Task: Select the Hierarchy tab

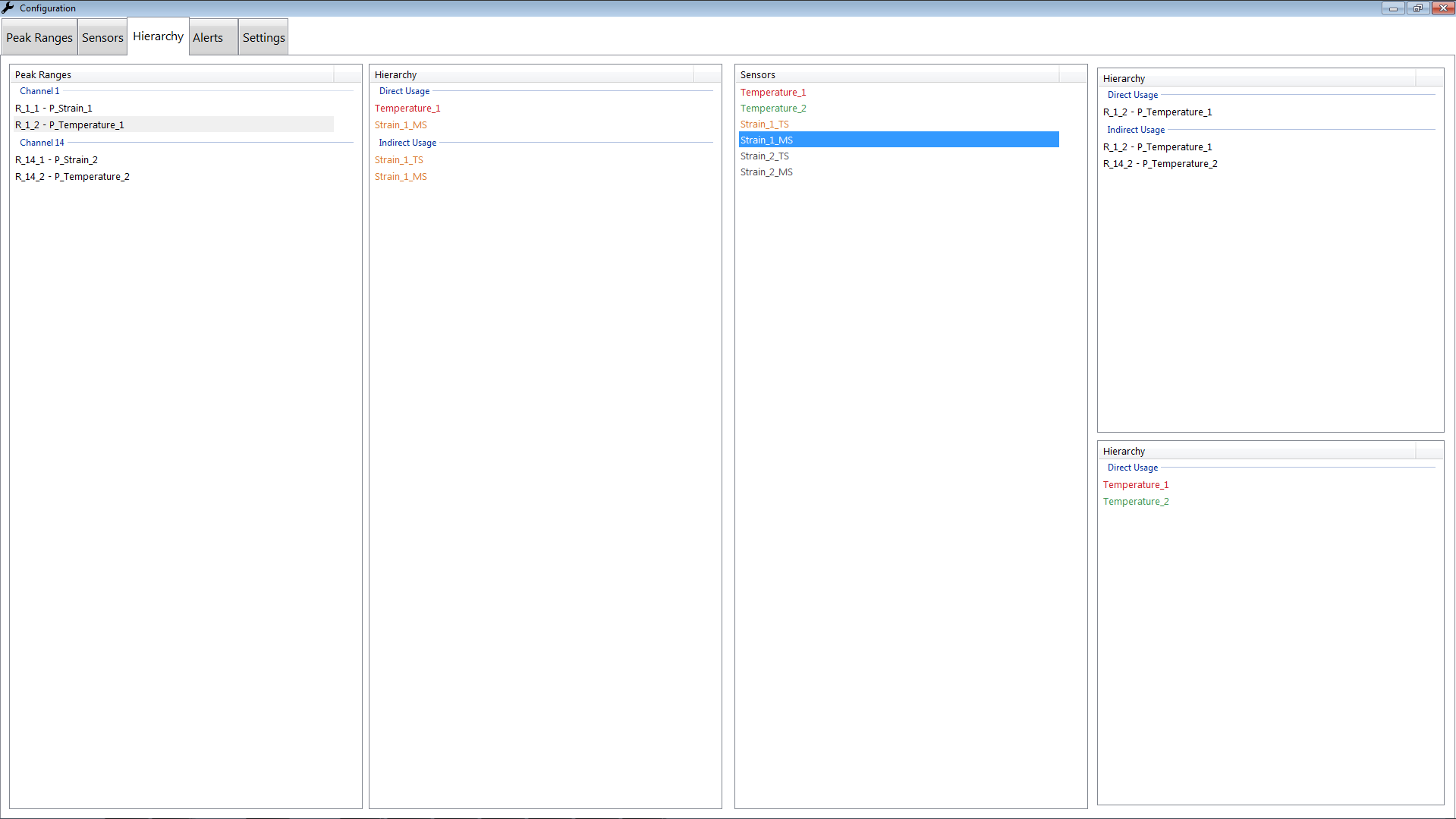Action: (x=158, y=36)
